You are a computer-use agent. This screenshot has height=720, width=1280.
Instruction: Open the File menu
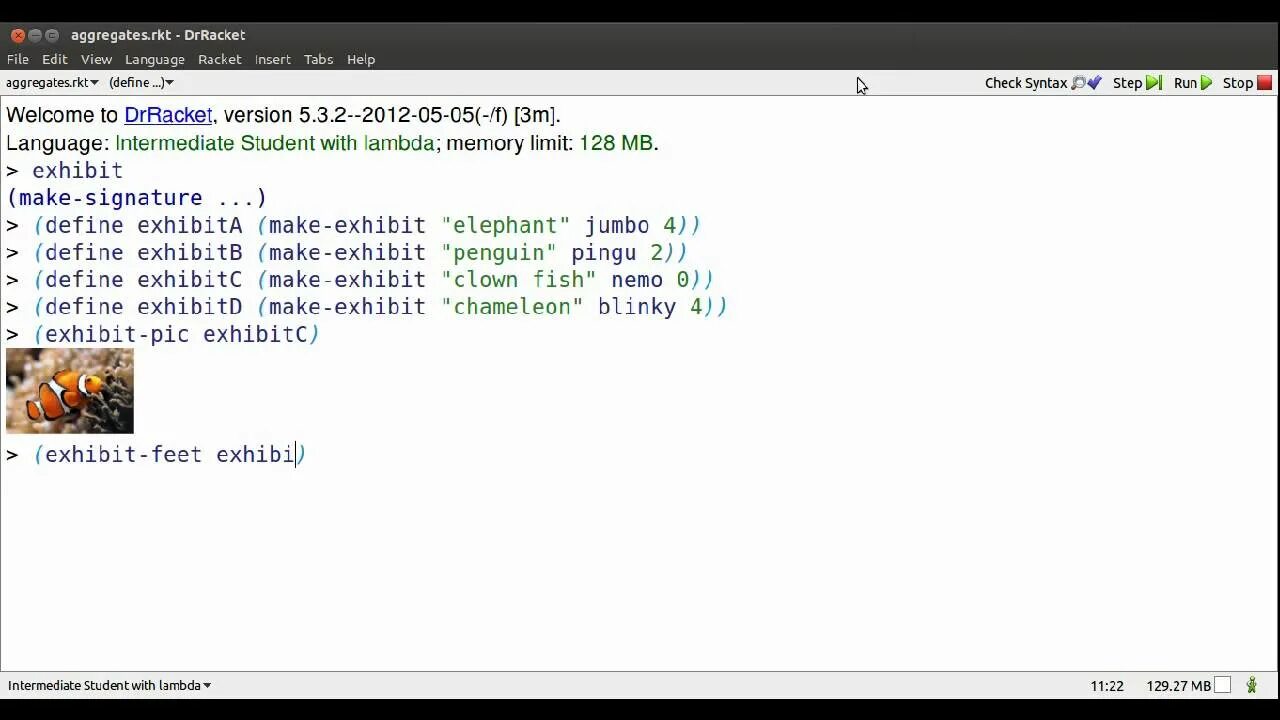click(x=18, y=59)
